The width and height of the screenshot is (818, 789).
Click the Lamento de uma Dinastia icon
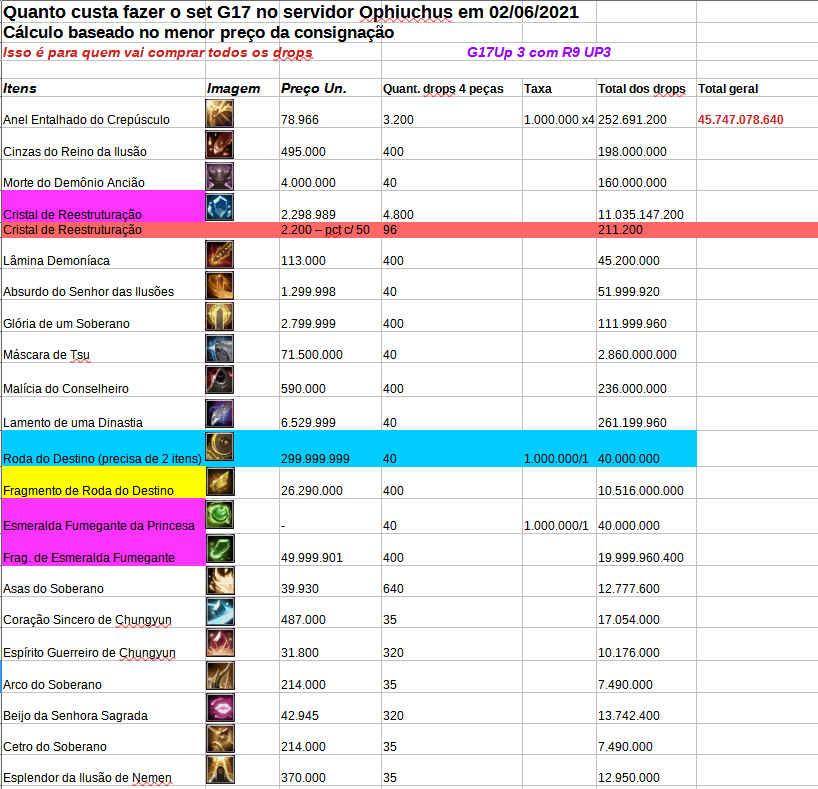pyautogui.click(x=220, y=414)
